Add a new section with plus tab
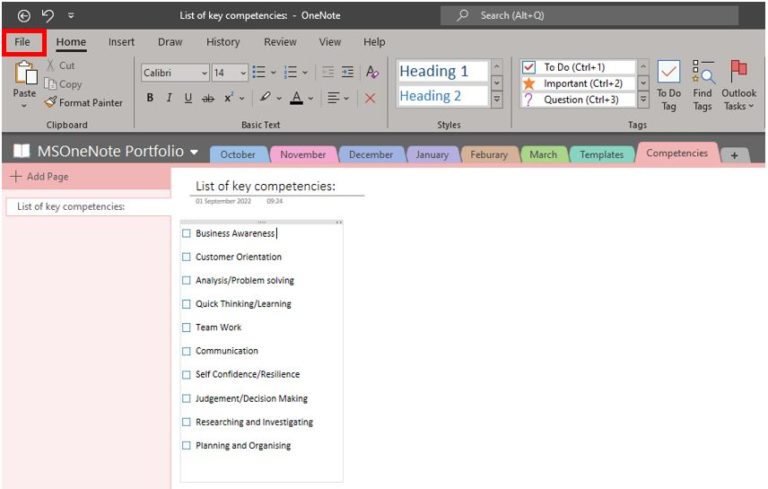This screenshot has height=489, width=768. [734, 155]
